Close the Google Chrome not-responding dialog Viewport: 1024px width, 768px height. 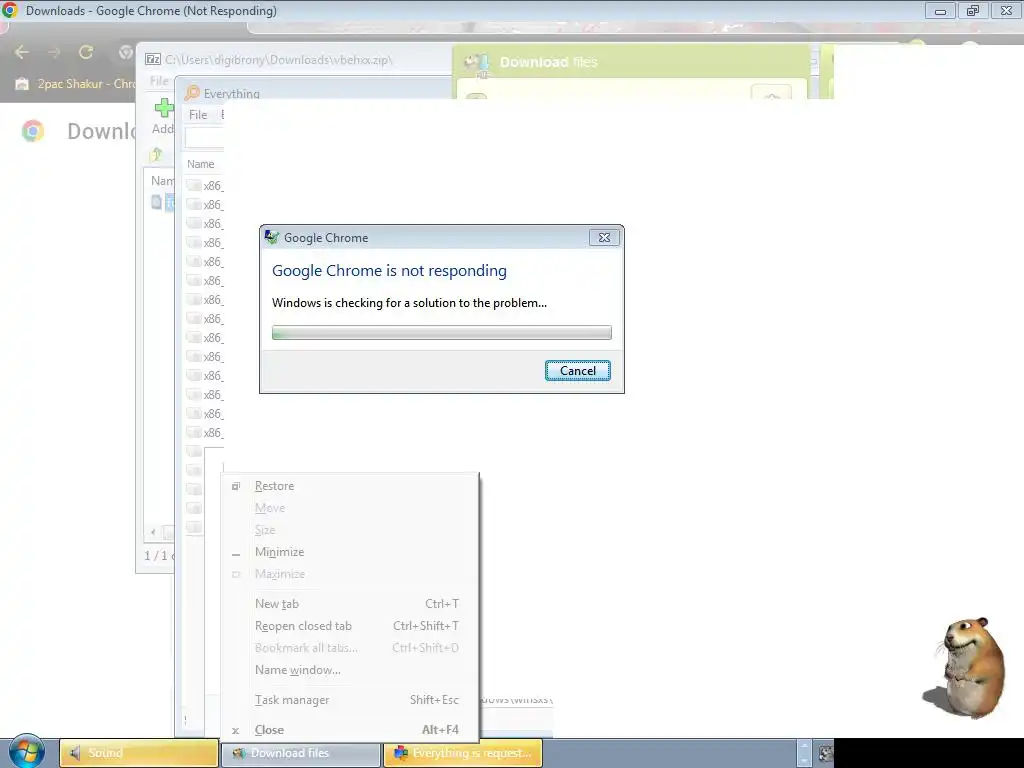tap(604, 238)
